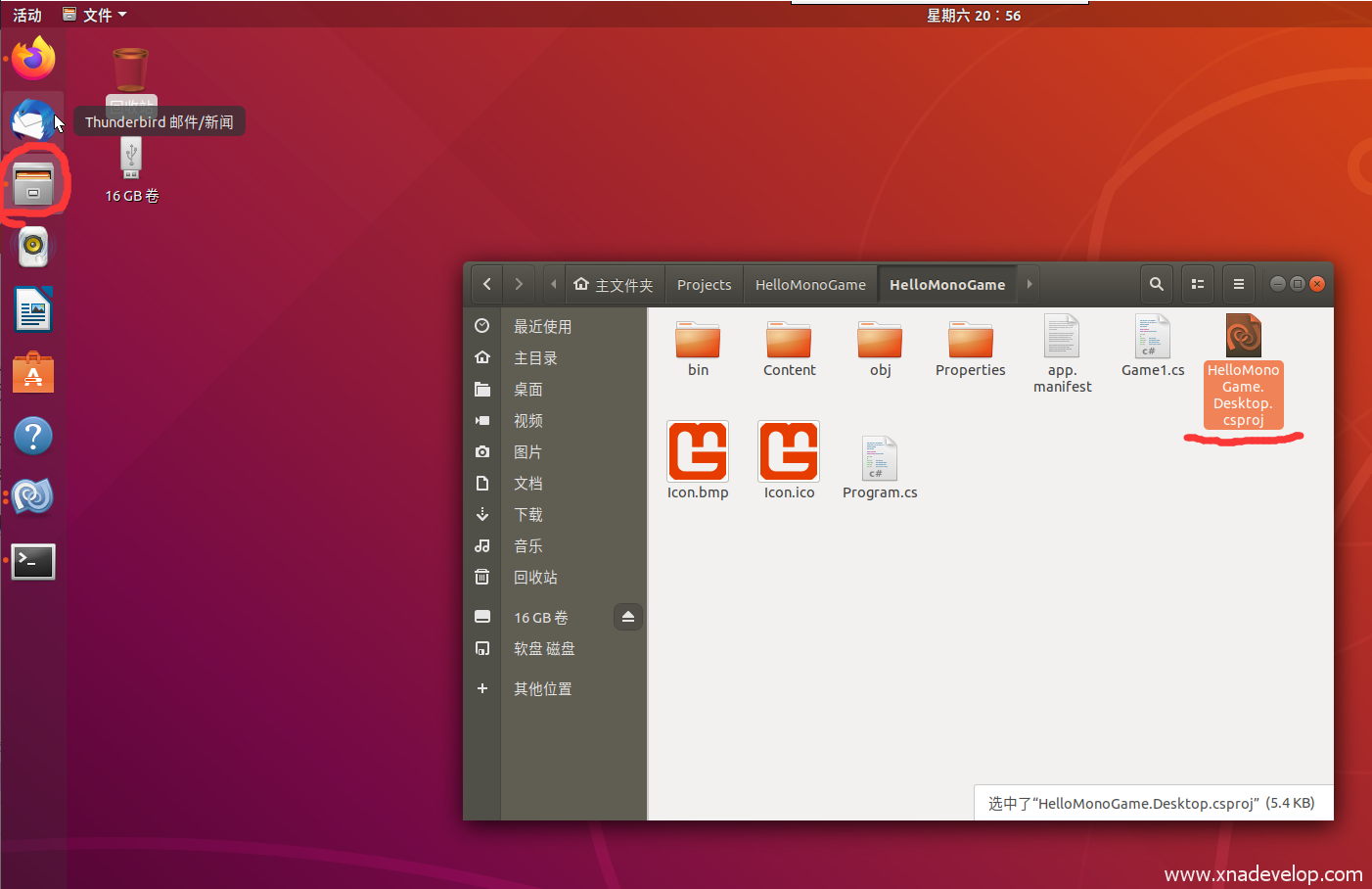Image resolution: width=1372 pixels, height=889 pixels.
Task: Open the Content folder
Action: point(789,341)
